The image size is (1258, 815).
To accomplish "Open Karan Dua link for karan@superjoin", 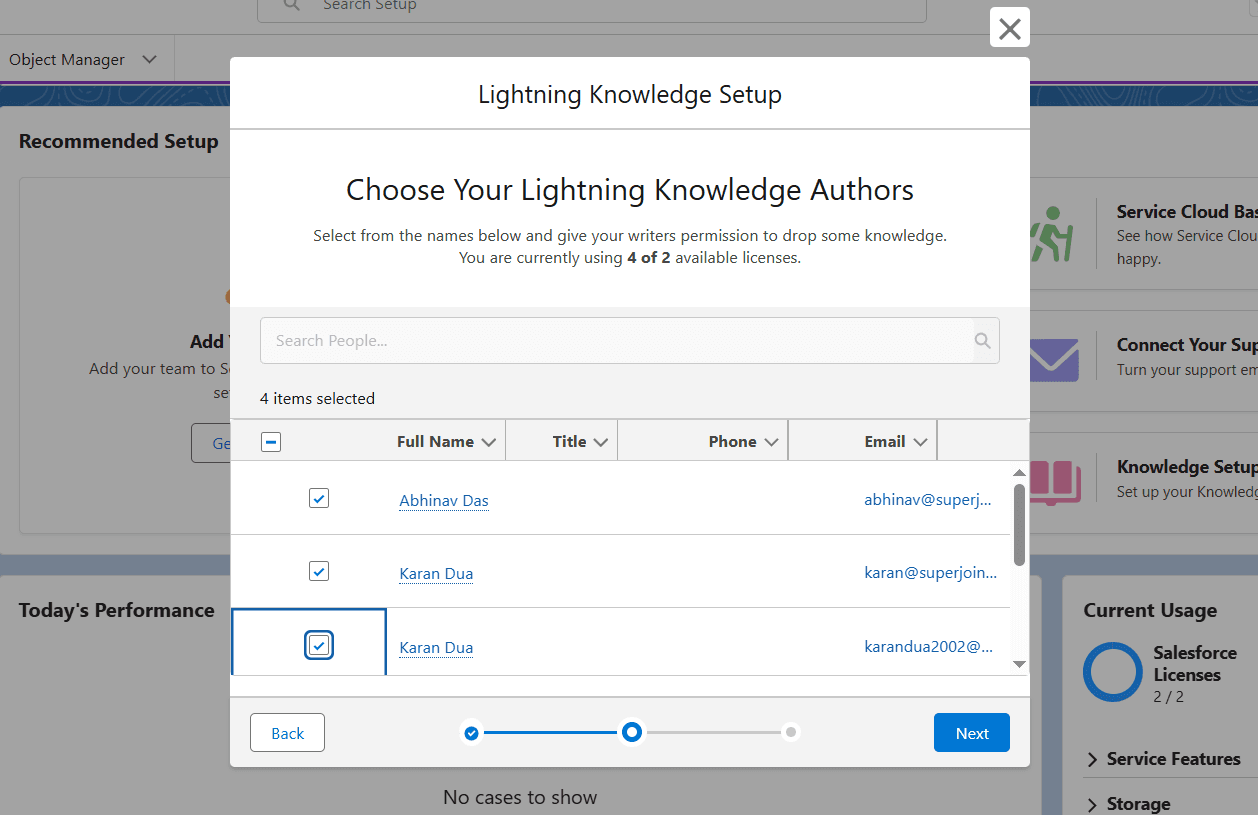I will tap(436, 574).
